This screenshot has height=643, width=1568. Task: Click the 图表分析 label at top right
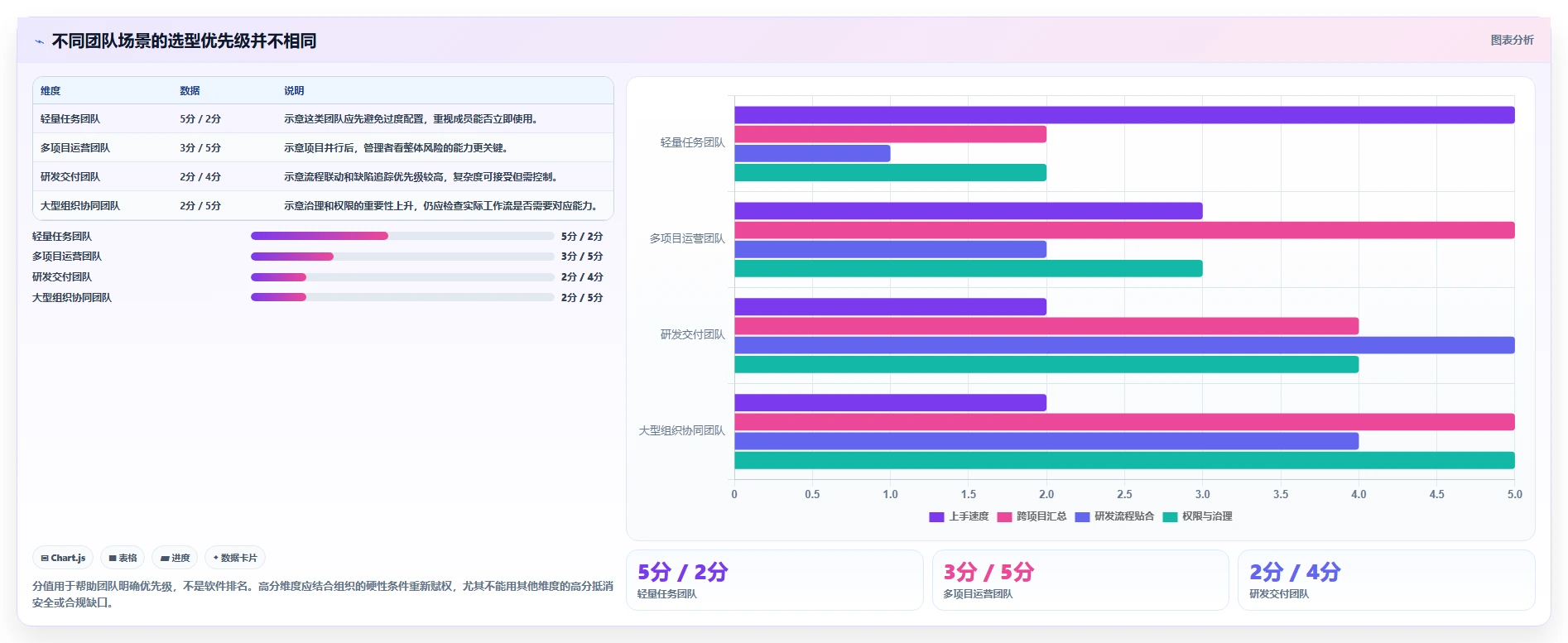click(1512, 40)
